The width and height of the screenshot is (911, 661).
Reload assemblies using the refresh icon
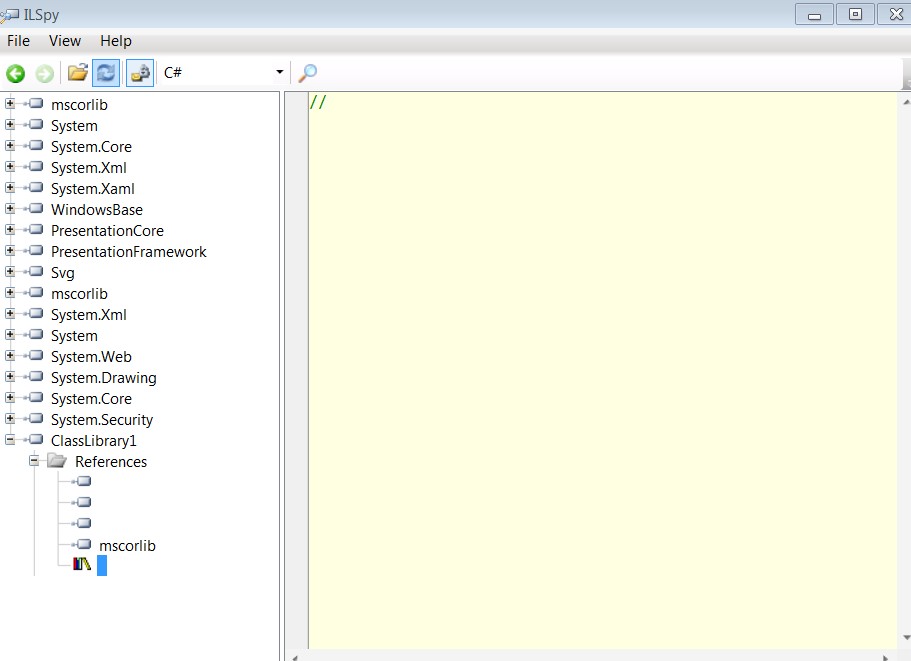click(105, 73)
